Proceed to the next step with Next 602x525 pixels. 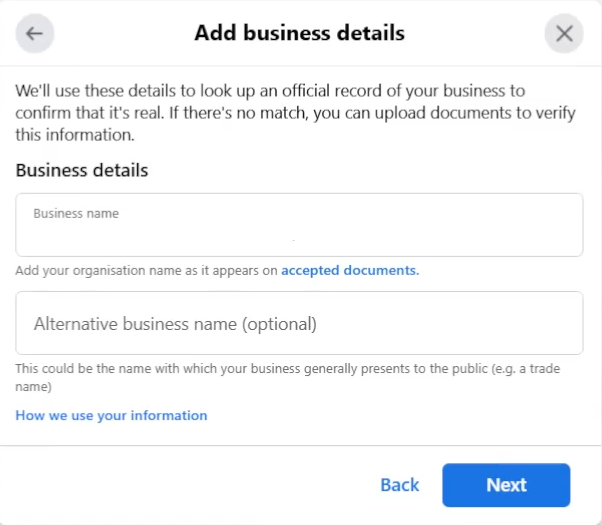click(506, 485)
